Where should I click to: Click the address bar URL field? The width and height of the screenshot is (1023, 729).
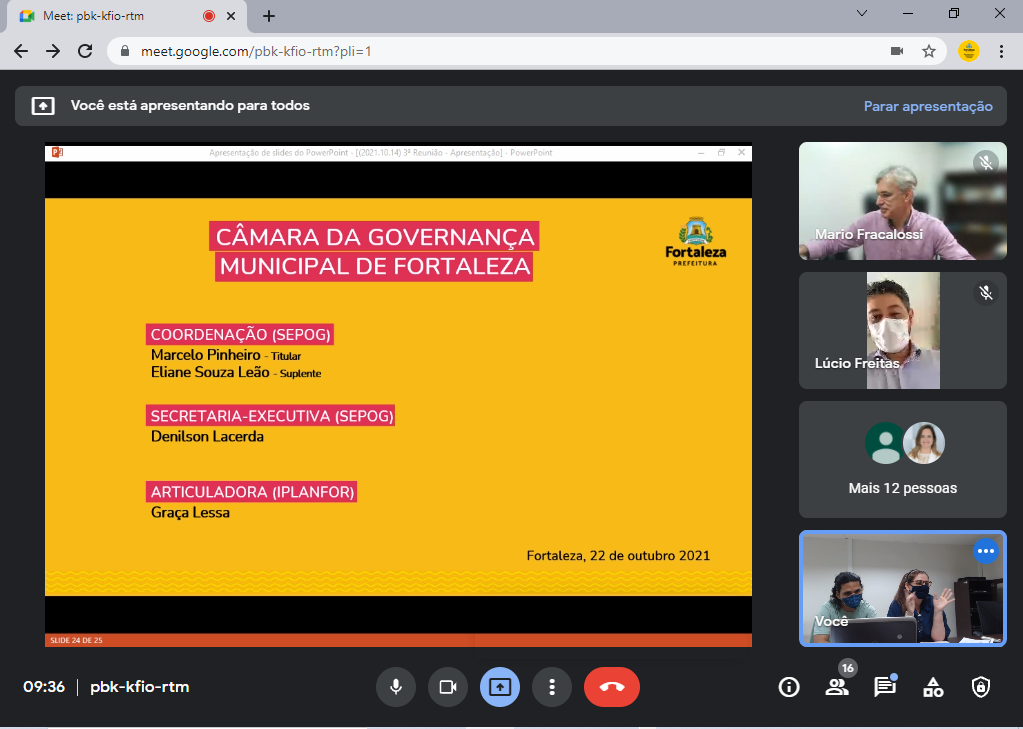pyautogui.click(x=500, y=51)
